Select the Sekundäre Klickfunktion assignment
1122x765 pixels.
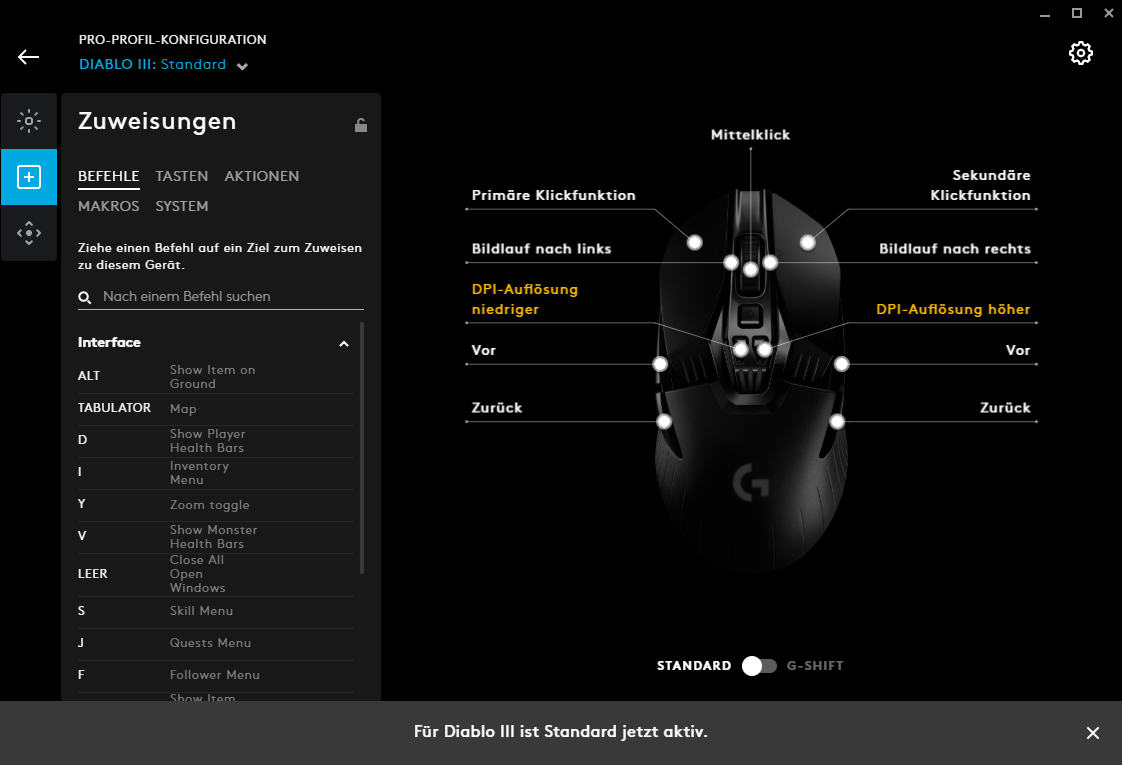(x=980, y=185)
